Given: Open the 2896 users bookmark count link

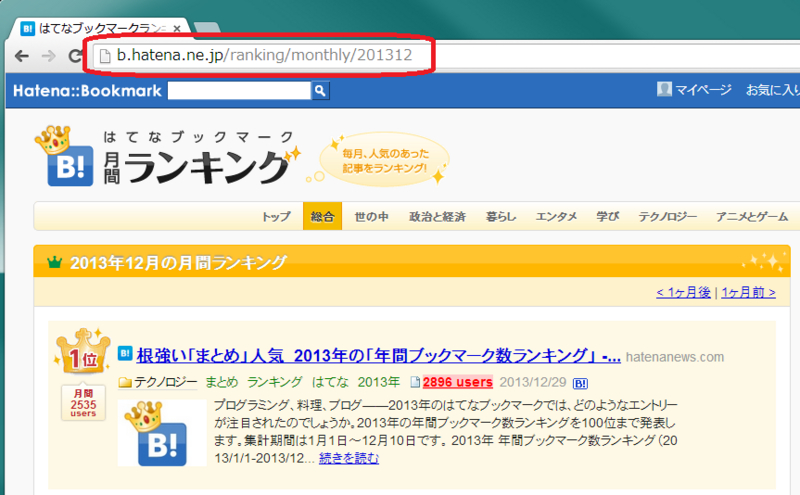Looking at the screenshot, I should [458, 382].
